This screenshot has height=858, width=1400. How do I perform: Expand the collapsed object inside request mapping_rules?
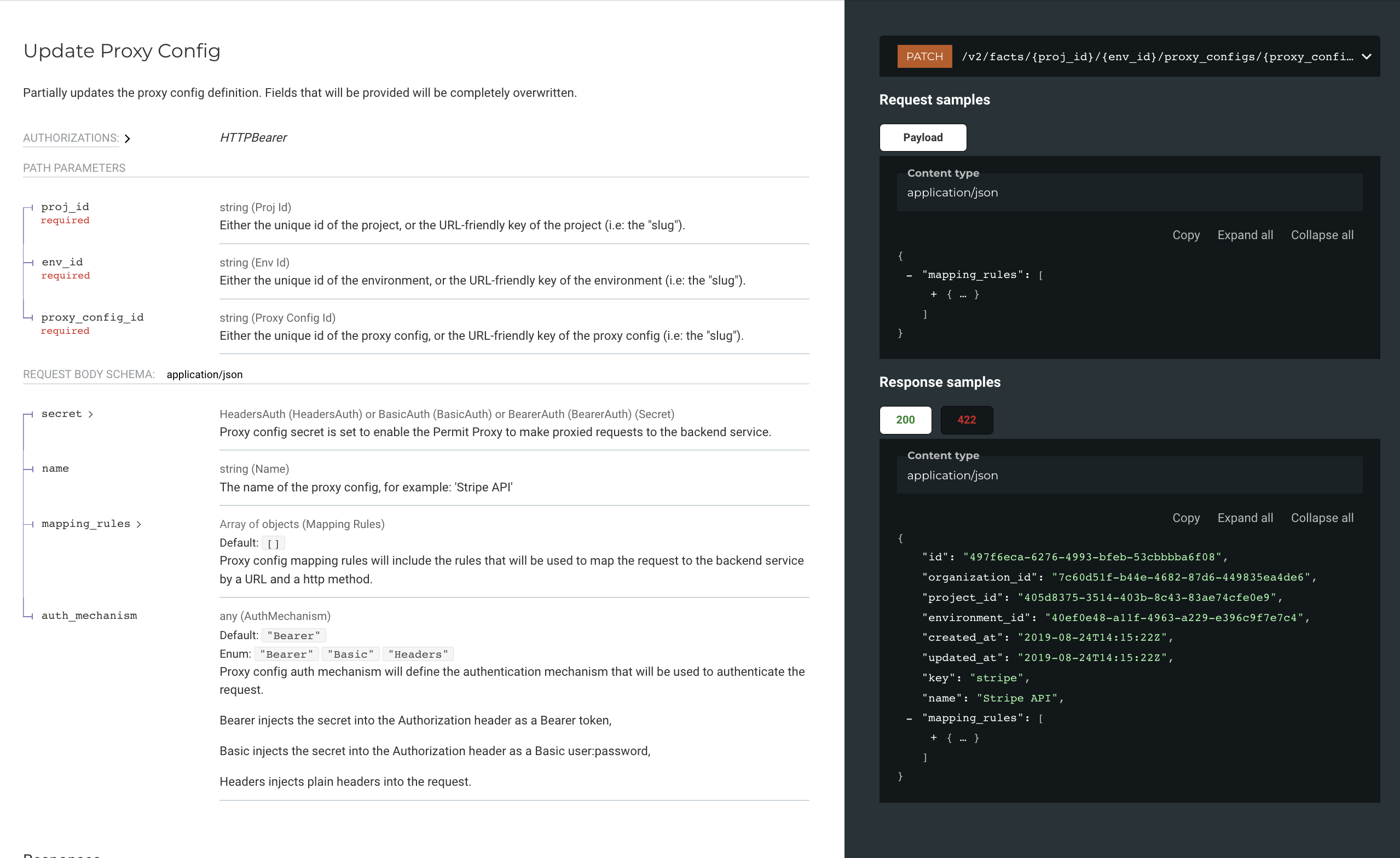tap(934, 294)
